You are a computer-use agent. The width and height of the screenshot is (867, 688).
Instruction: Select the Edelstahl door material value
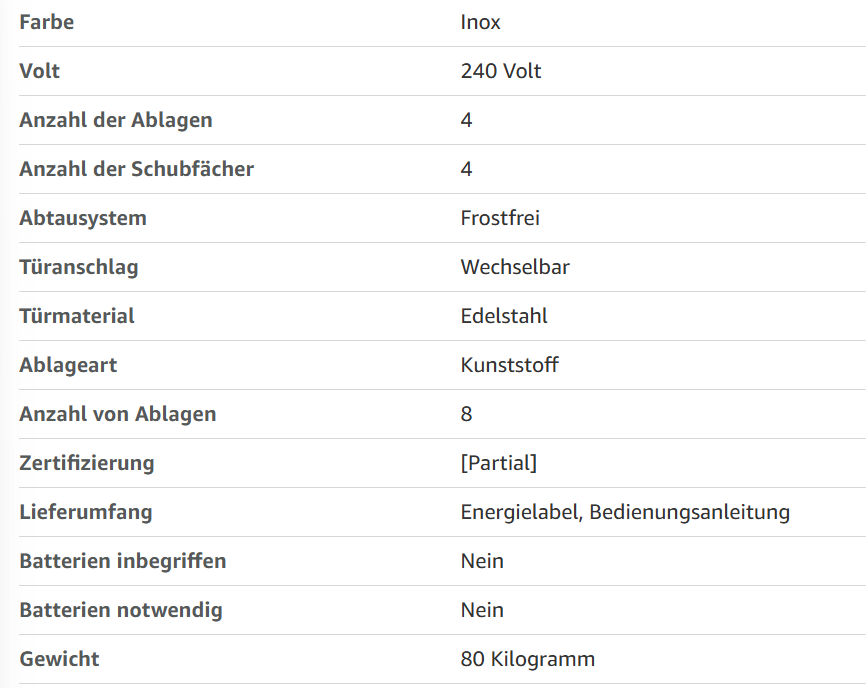click(x=504, y=316)
